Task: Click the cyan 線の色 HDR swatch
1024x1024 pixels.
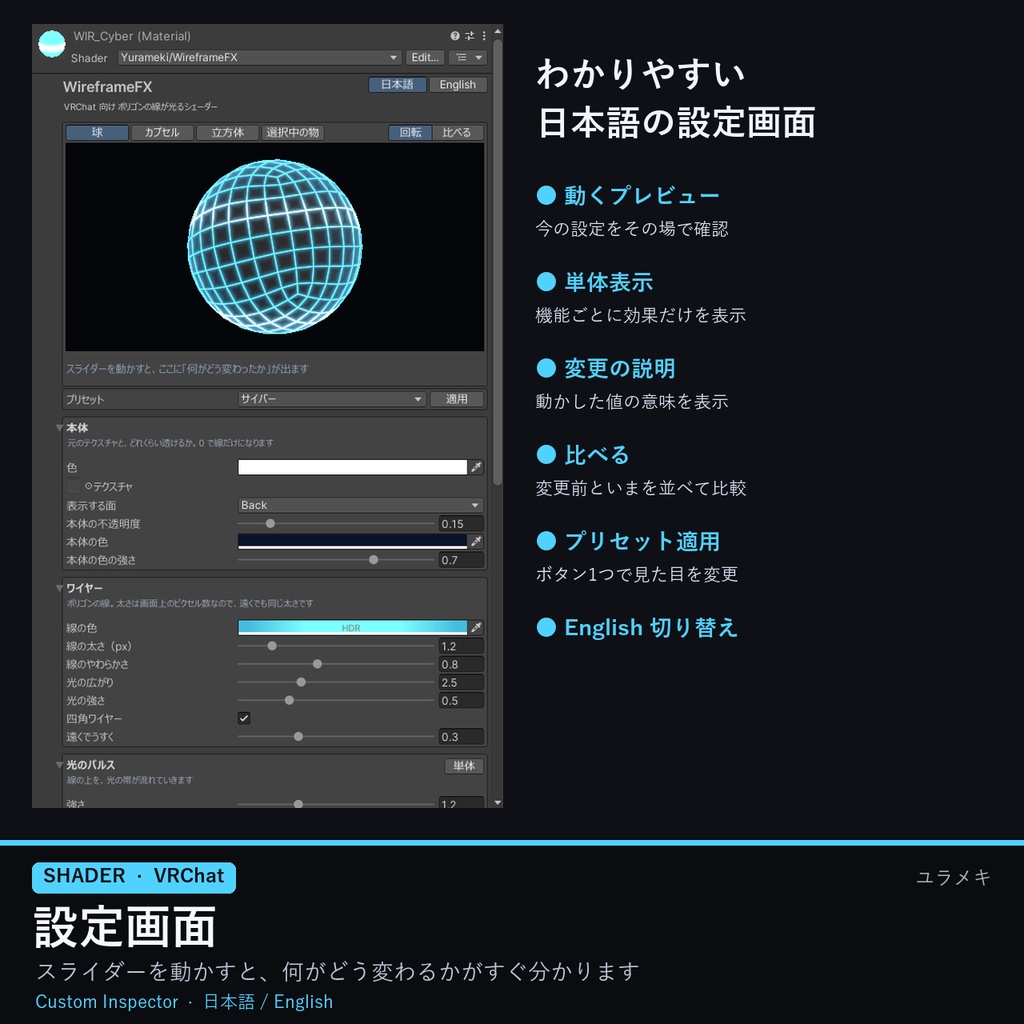Action: click(353, 628)
